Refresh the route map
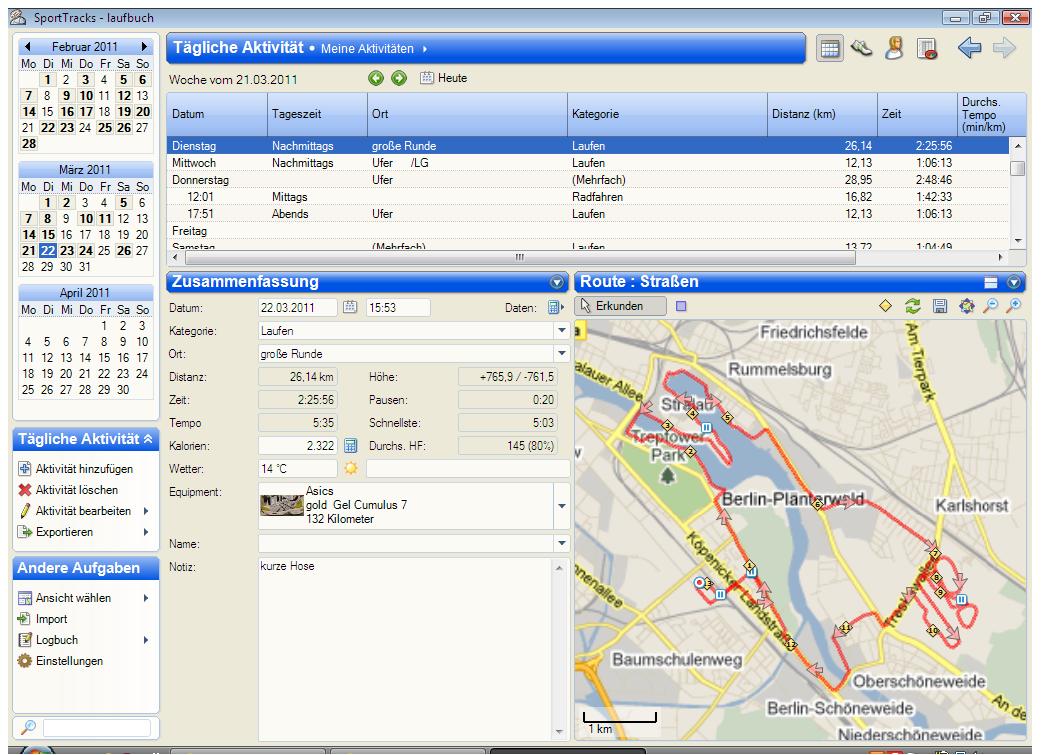 [x=913, y=307]
